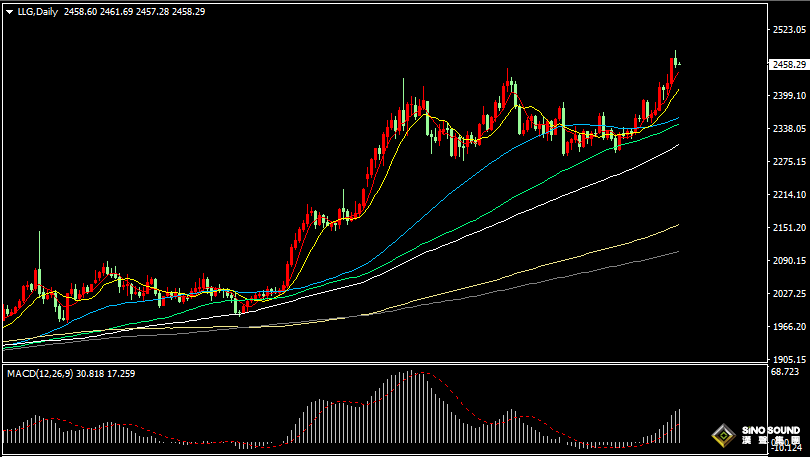Image resolution: width=810 pixels, height=457 pixels.
Task: Click the dropdown triangle beside LLG,Daily
Action: coord(9,11)
